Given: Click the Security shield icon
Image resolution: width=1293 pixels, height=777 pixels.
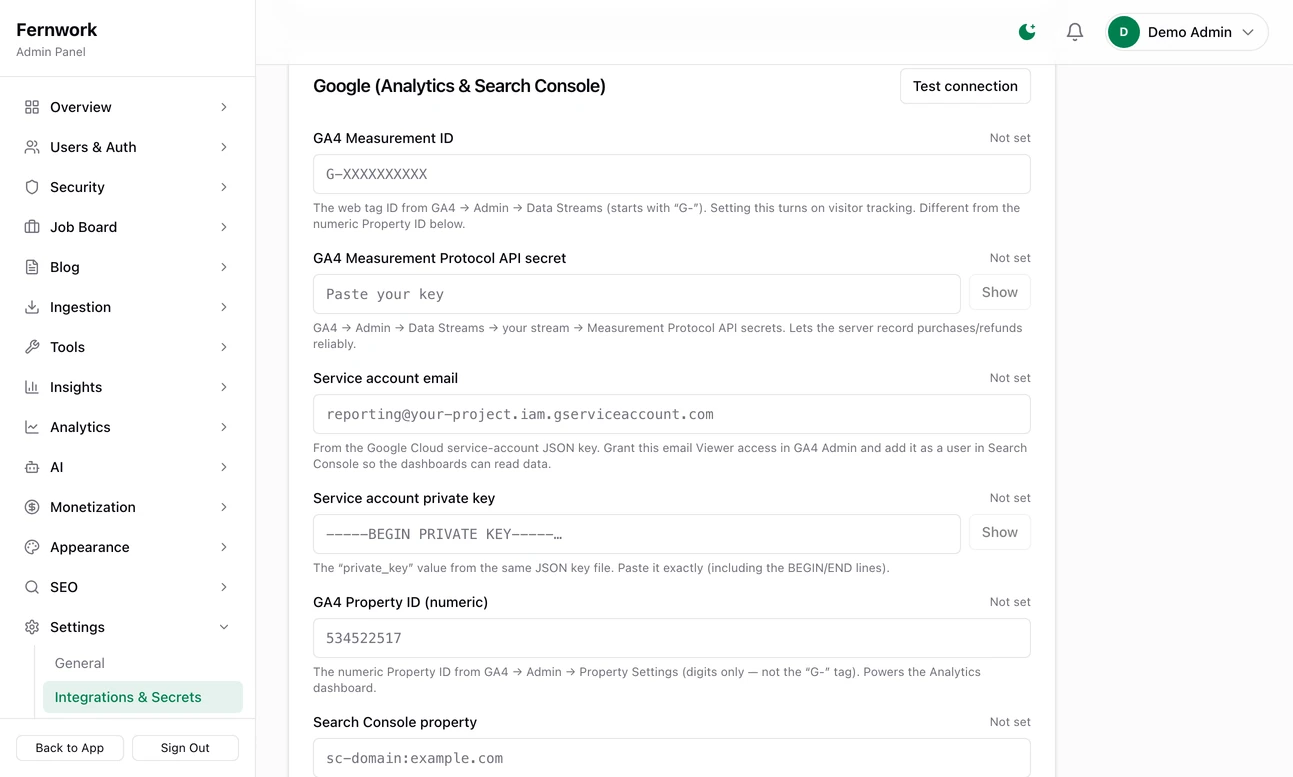Looking at the screenshot, I should click(32, 187).
